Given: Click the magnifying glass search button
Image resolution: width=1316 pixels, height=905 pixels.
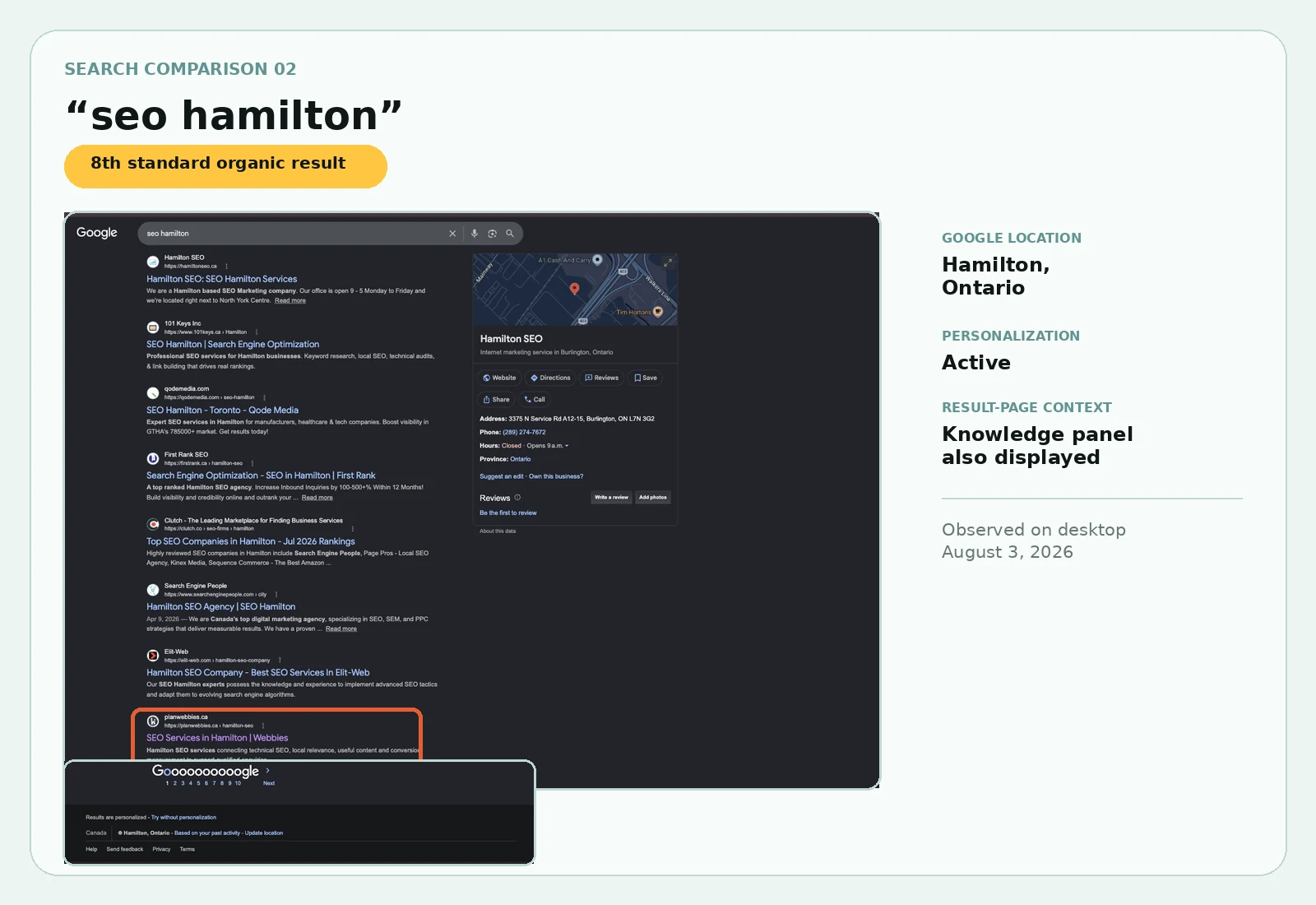Looking at the screenshot, I should [x=510, y=234].
